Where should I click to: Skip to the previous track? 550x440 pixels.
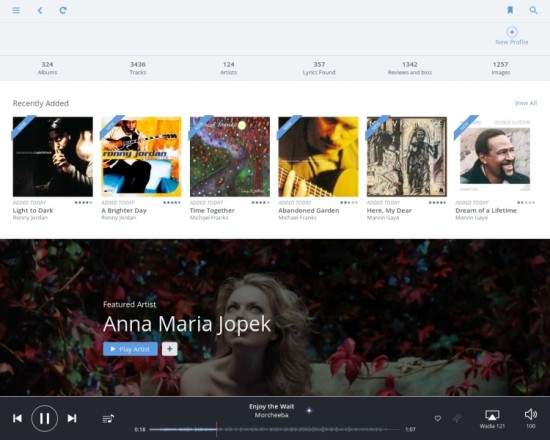point(17,418)
